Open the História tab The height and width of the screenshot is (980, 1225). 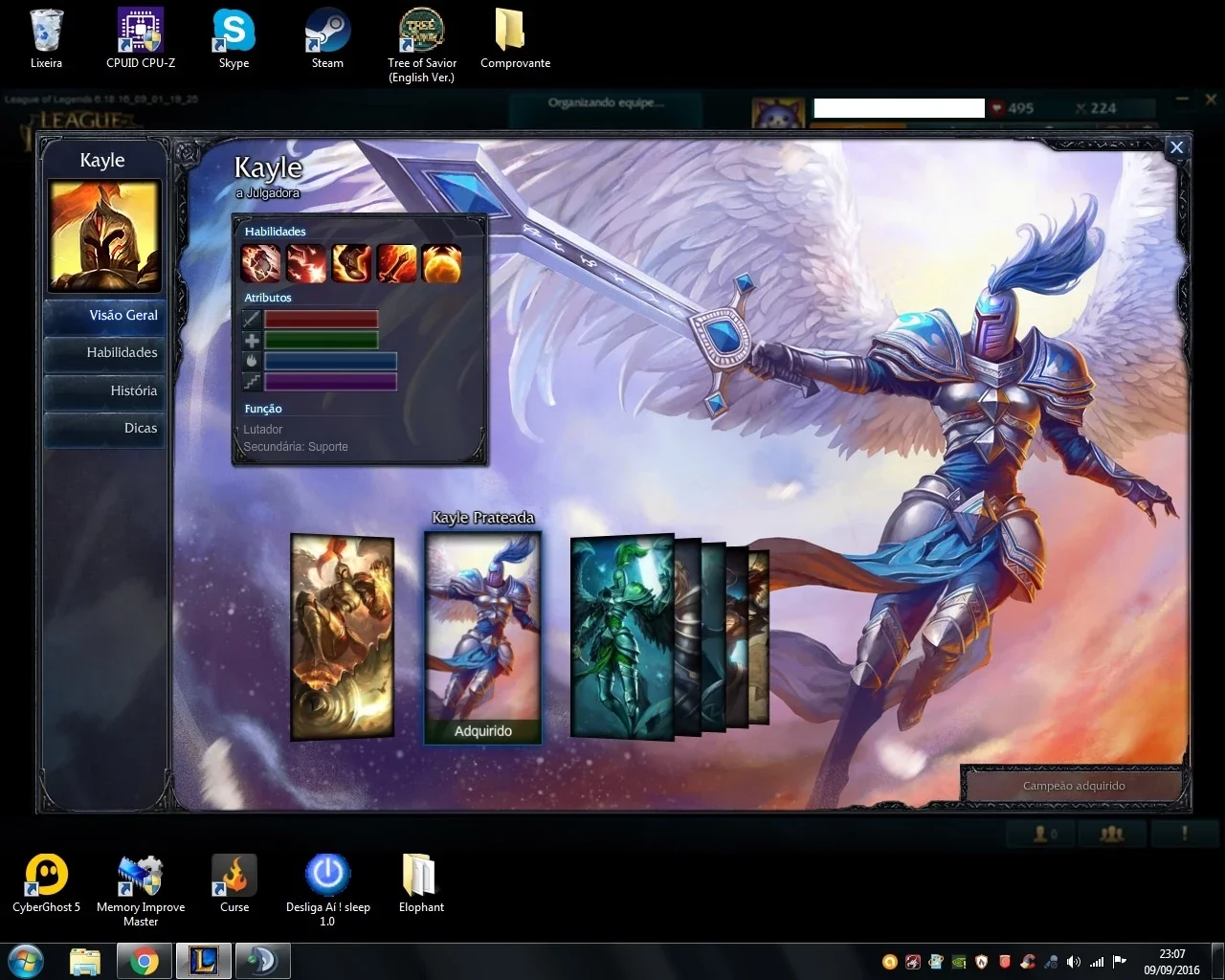coord(104,390)
